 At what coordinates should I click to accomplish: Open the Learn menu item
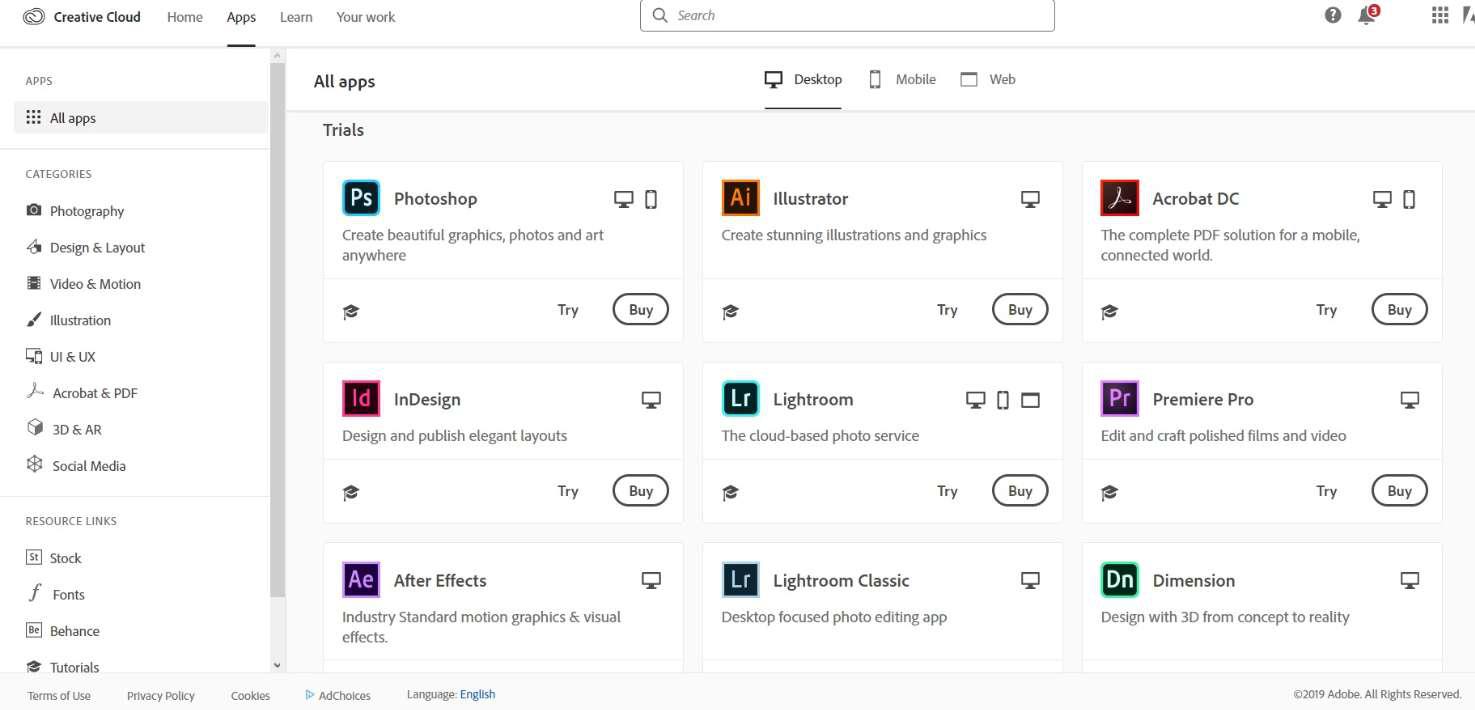tap(296, 17)
